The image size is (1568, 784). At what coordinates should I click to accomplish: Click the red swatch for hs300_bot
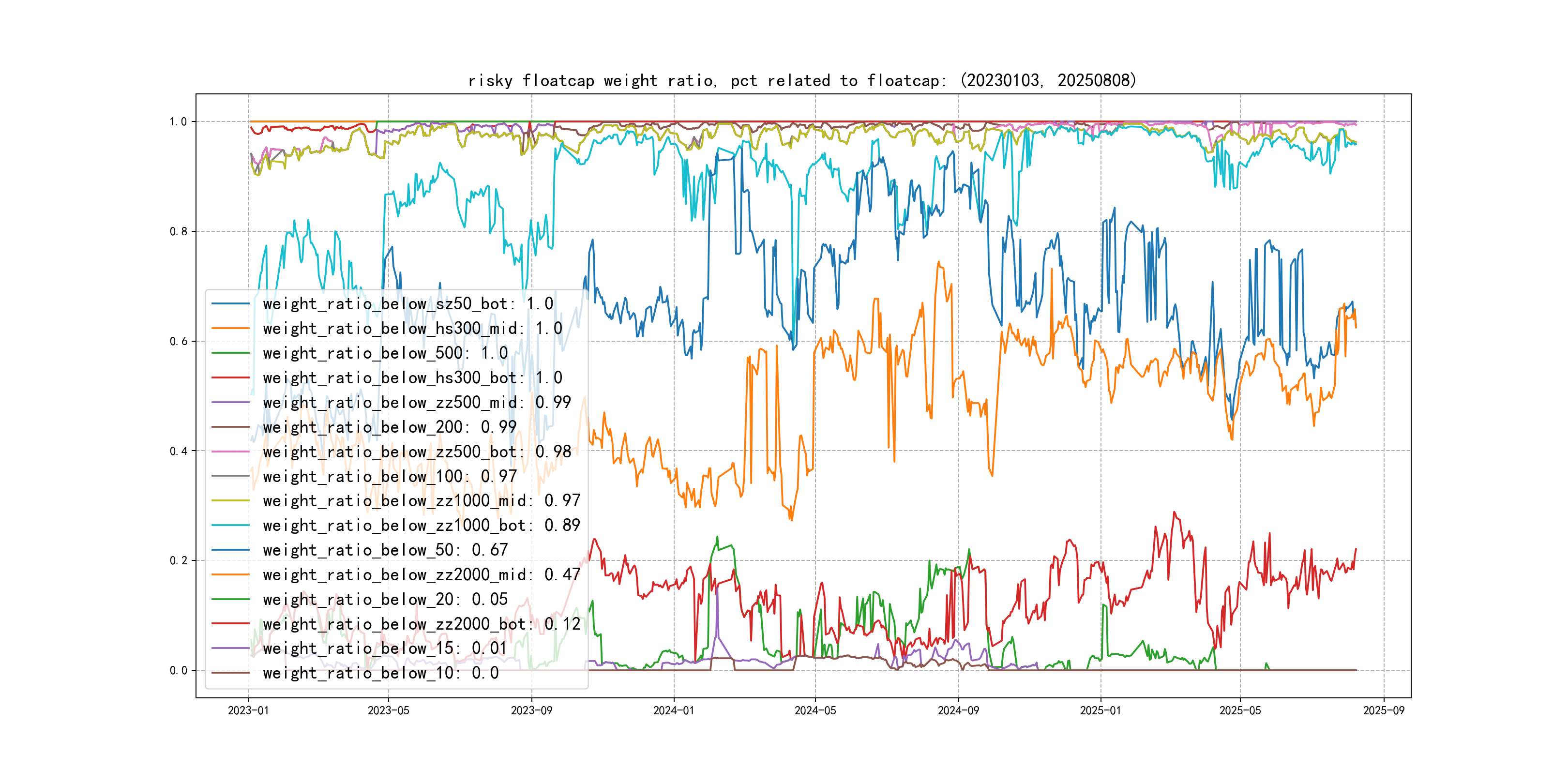tap(230, 378)
